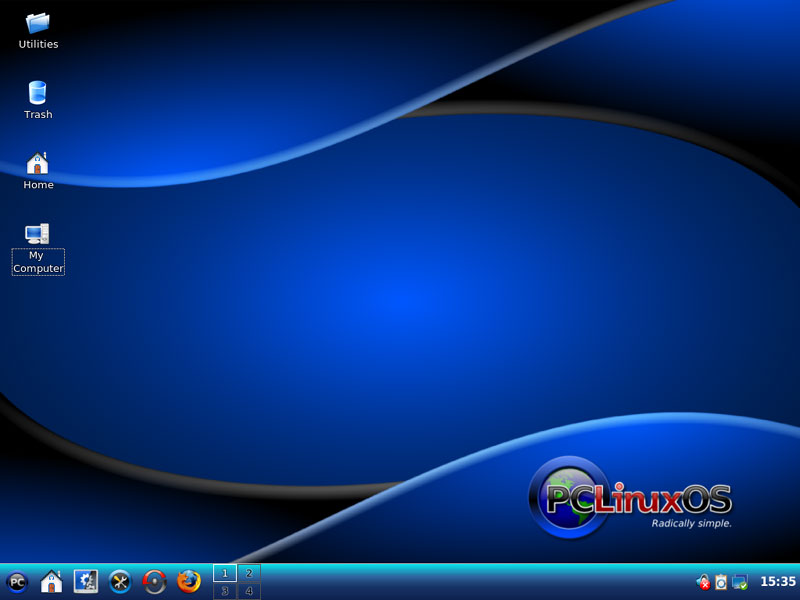Switch to virtual desktop 2
Viewport: 800px width, 600px height.
pyautogui.click(x=249, y=573)
